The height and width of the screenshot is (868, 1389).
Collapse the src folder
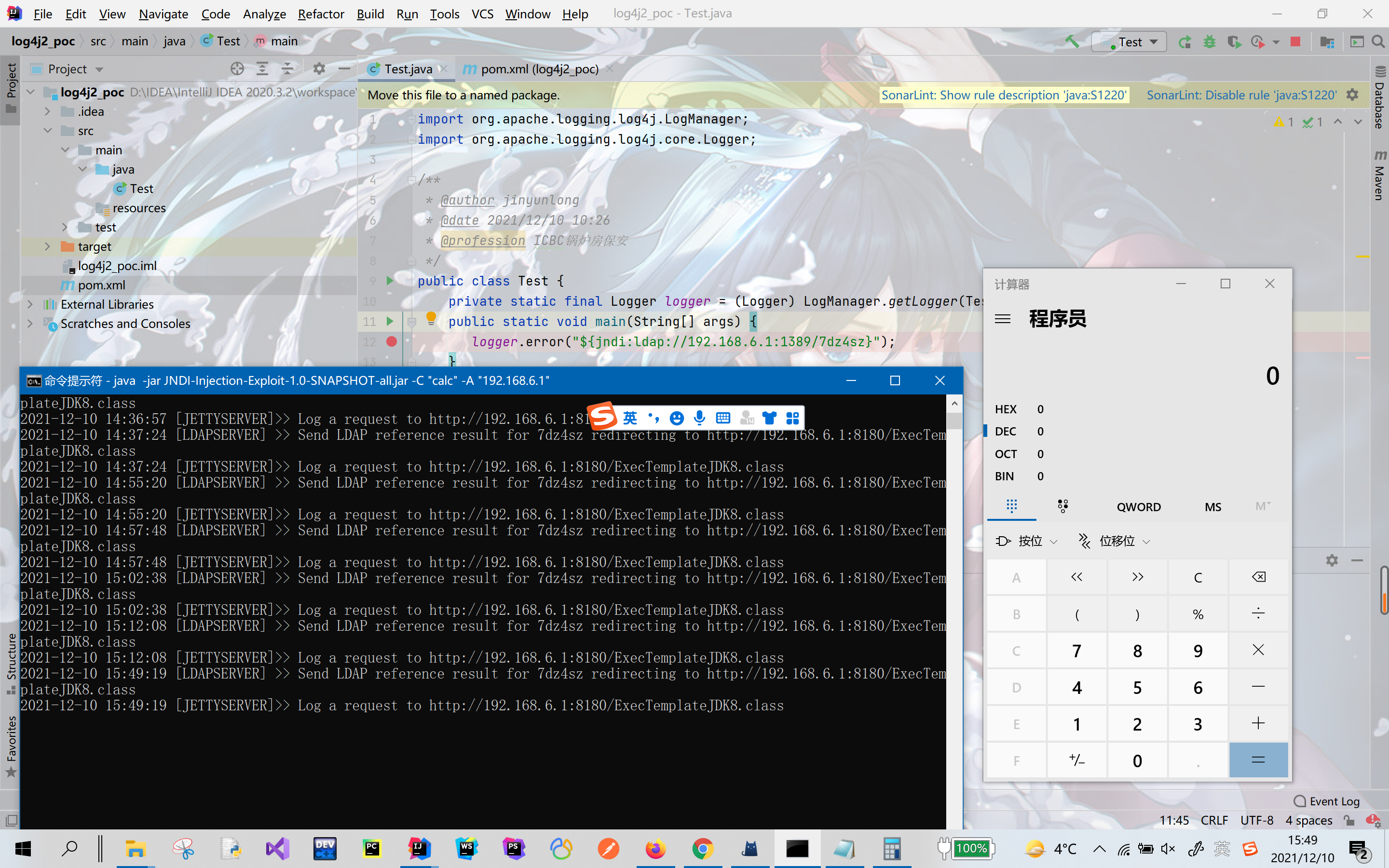(x=48, y=130)
